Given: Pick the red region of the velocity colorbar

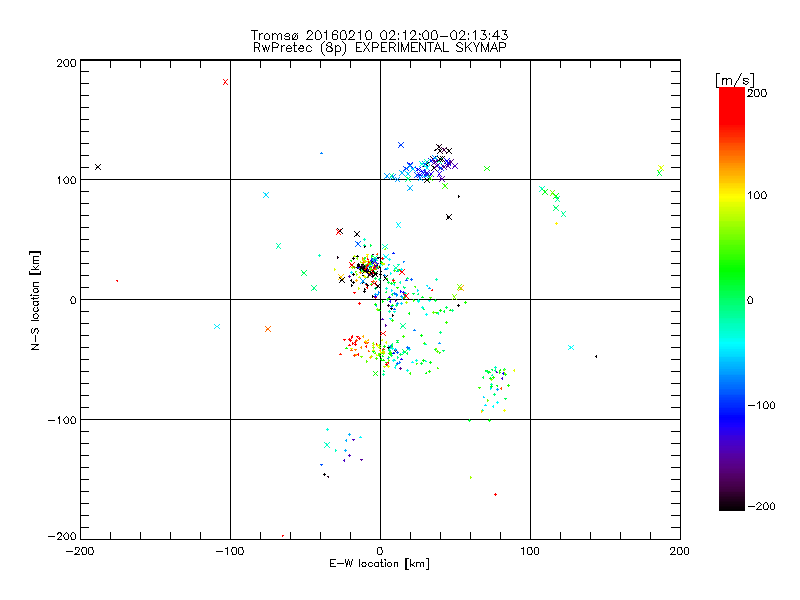Looking at the screenshot, I should coord(732,107).
